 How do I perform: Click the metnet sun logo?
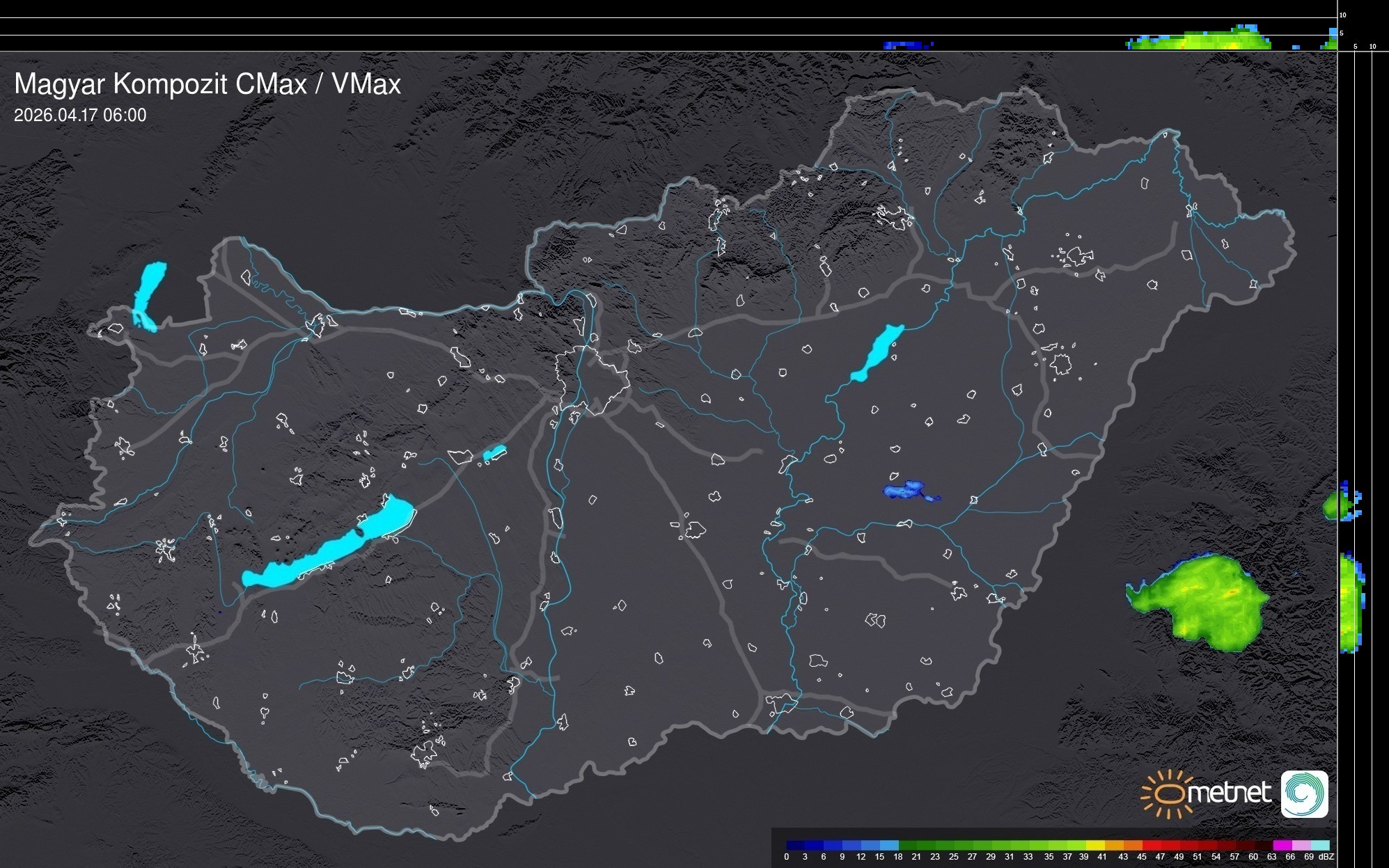pos(1168,794)
